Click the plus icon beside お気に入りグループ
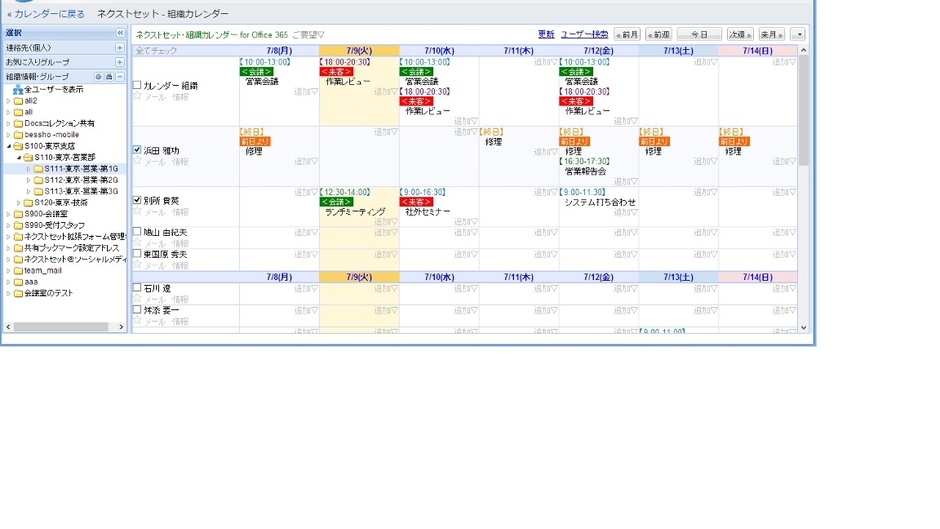Image resolution: width=940 pixels, height=529 pixels. 120,62
